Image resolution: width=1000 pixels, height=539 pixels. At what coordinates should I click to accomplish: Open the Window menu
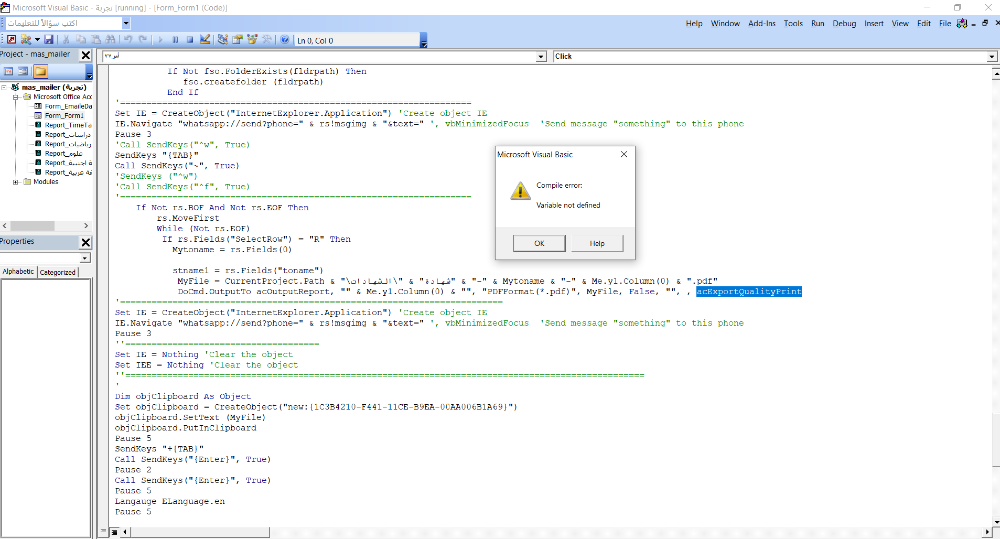pyautogui.click(x=725, y=24)
